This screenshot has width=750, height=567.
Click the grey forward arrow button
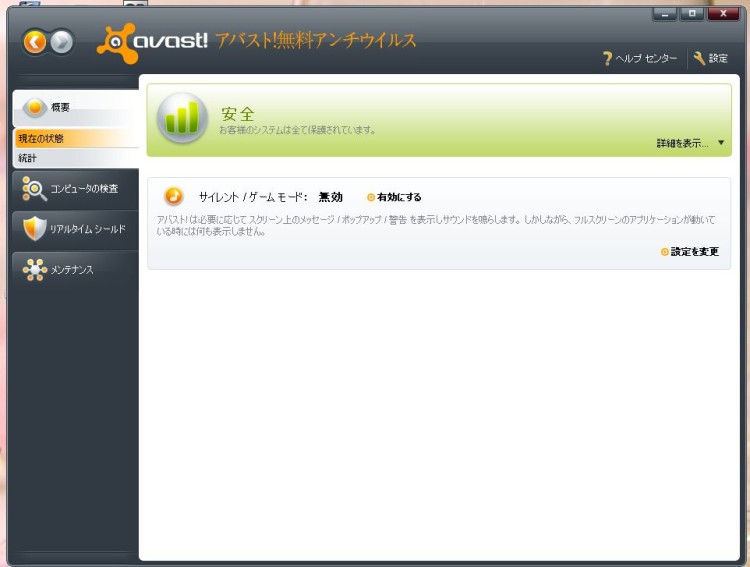click(x=62, y=42)
